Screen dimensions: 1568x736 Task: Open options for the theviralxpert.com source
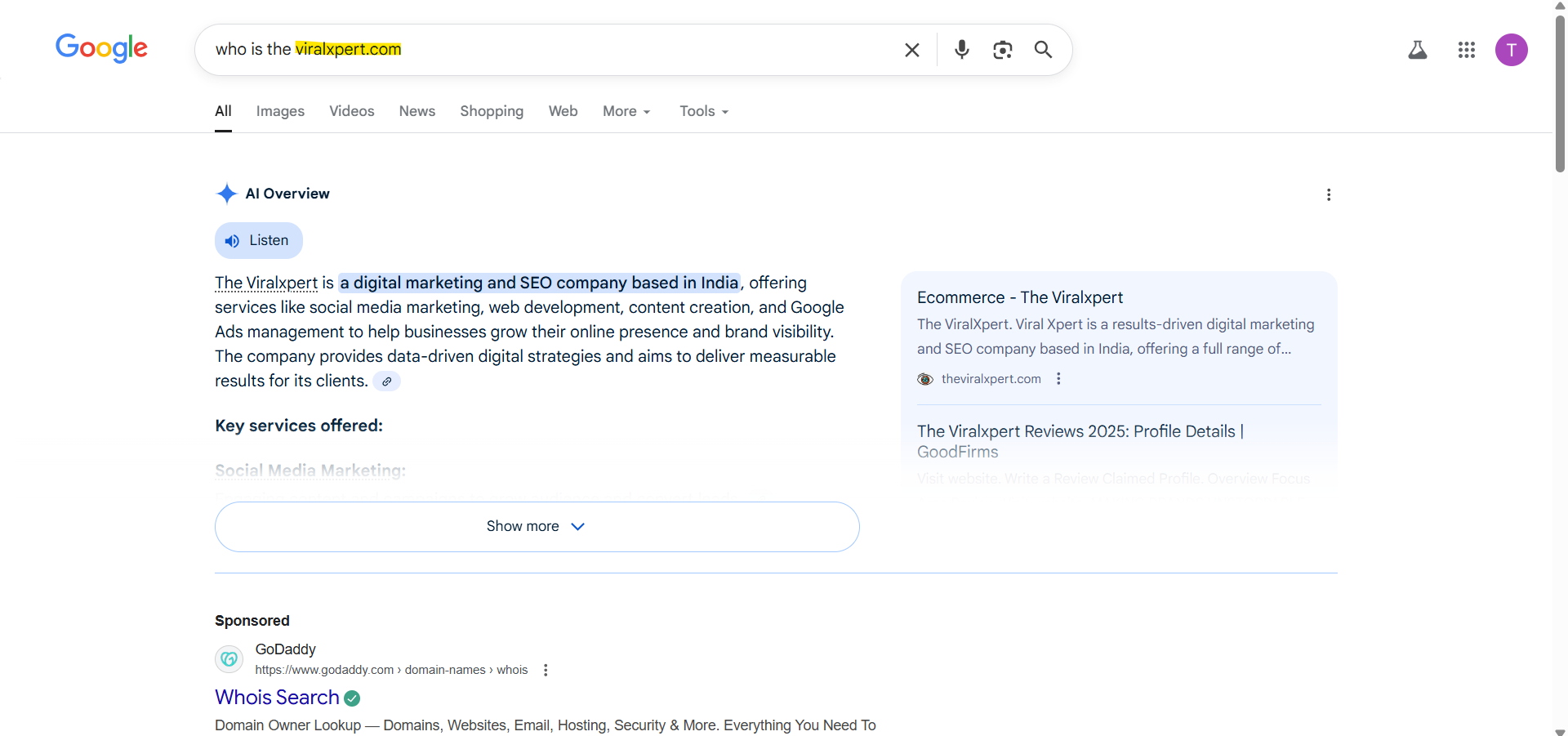[x=1058, y=378]
